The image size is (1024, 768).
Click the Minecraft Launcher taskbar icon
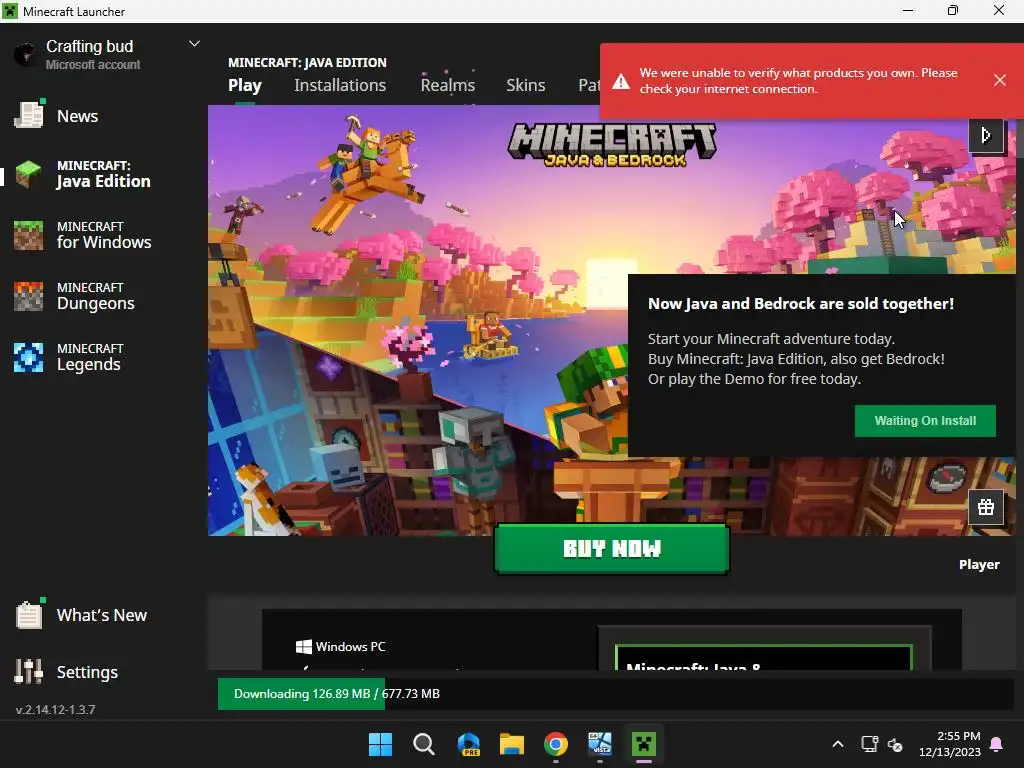tap(643, 744)
